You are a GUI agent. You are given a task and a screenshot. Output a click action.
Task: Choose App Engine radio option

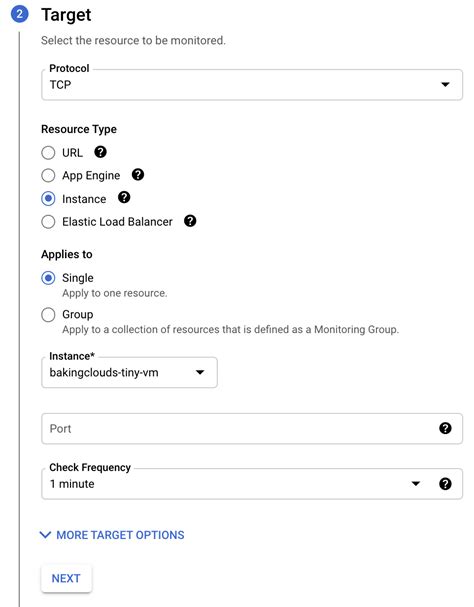coord(48,175)
